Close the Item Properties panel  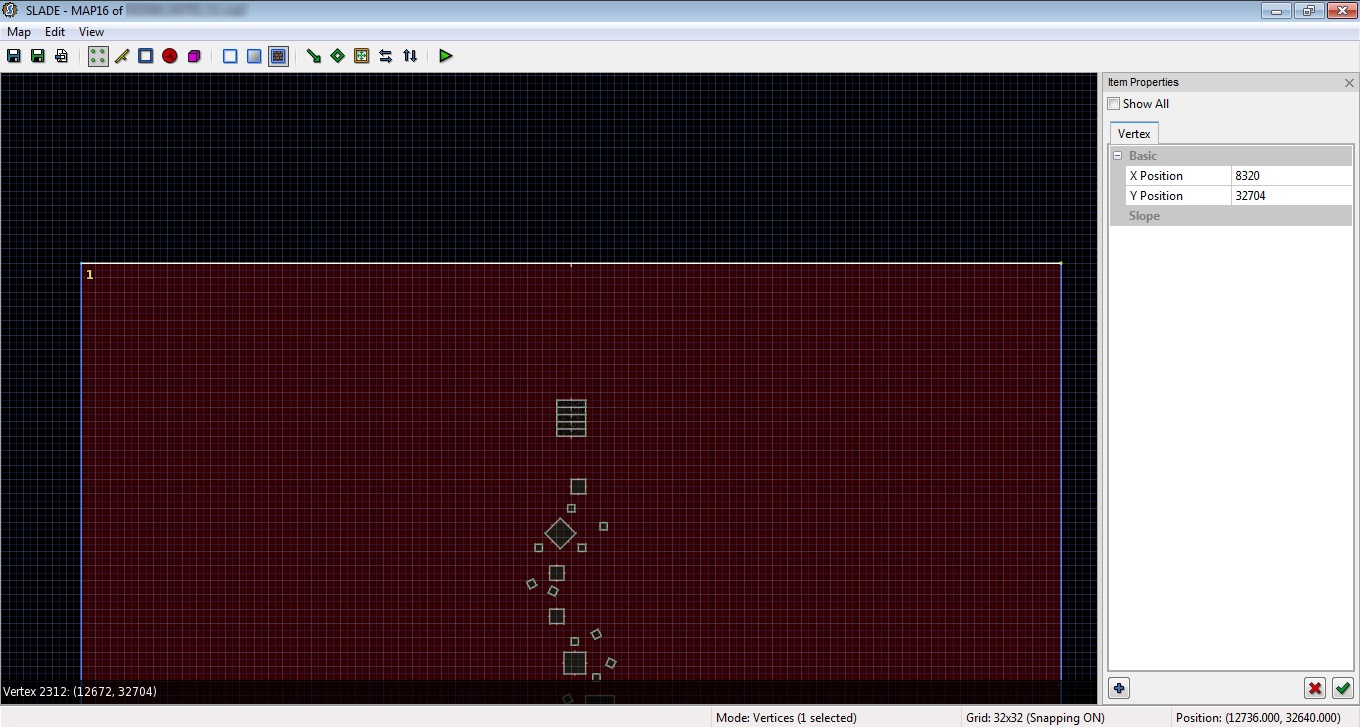[1349, 83]
